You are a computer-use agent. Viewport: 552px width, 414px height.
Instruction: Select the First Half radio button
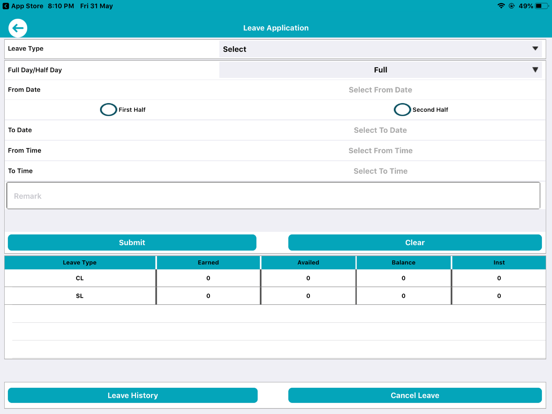(x=108, y=109)
